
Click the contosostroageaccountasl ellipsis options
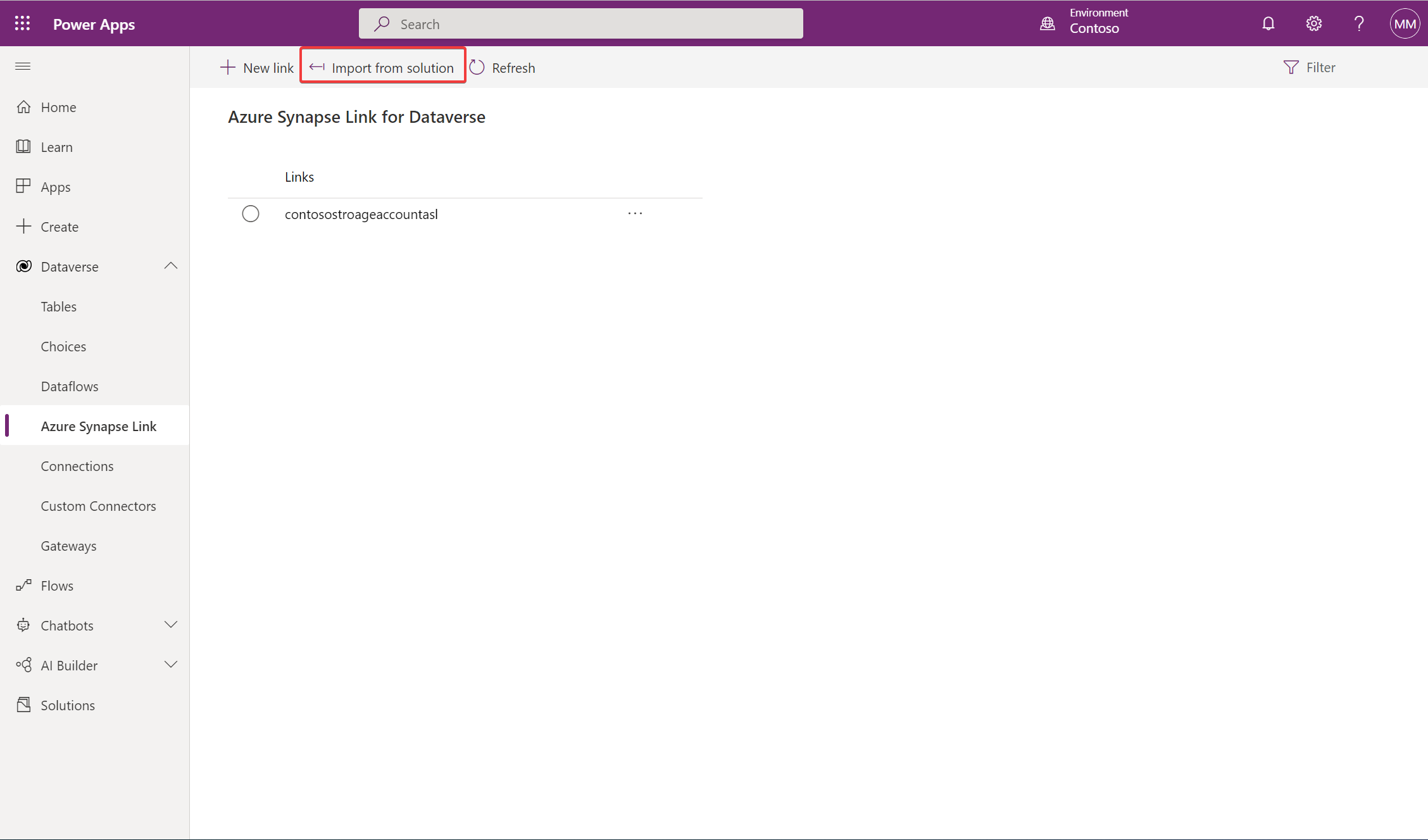635,213
